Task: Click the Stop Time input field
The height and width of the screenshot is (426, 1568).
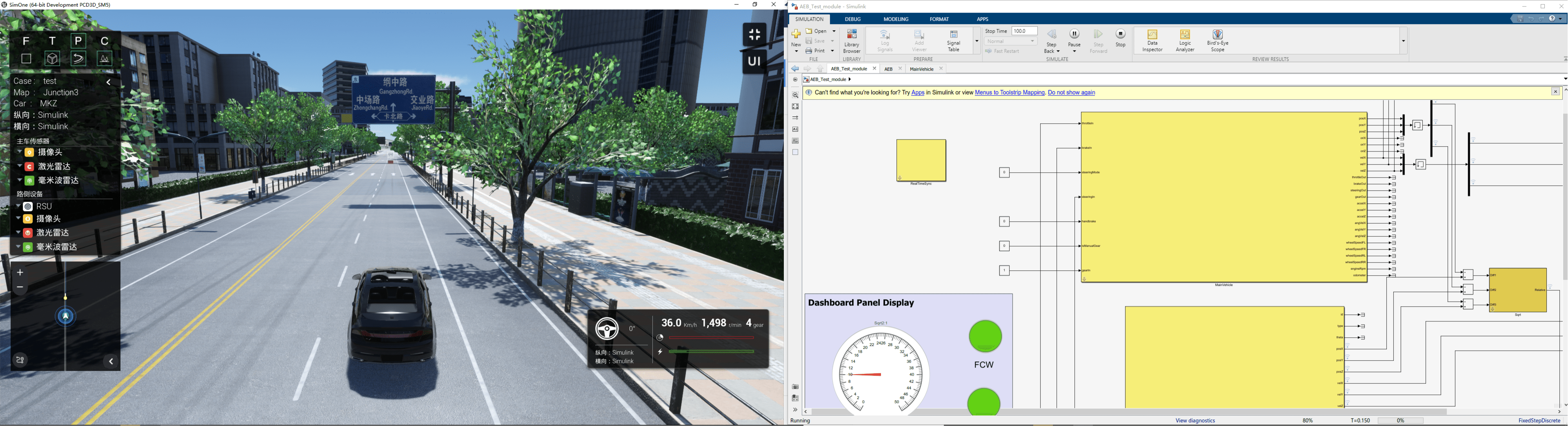Action: coord(1024,31)
